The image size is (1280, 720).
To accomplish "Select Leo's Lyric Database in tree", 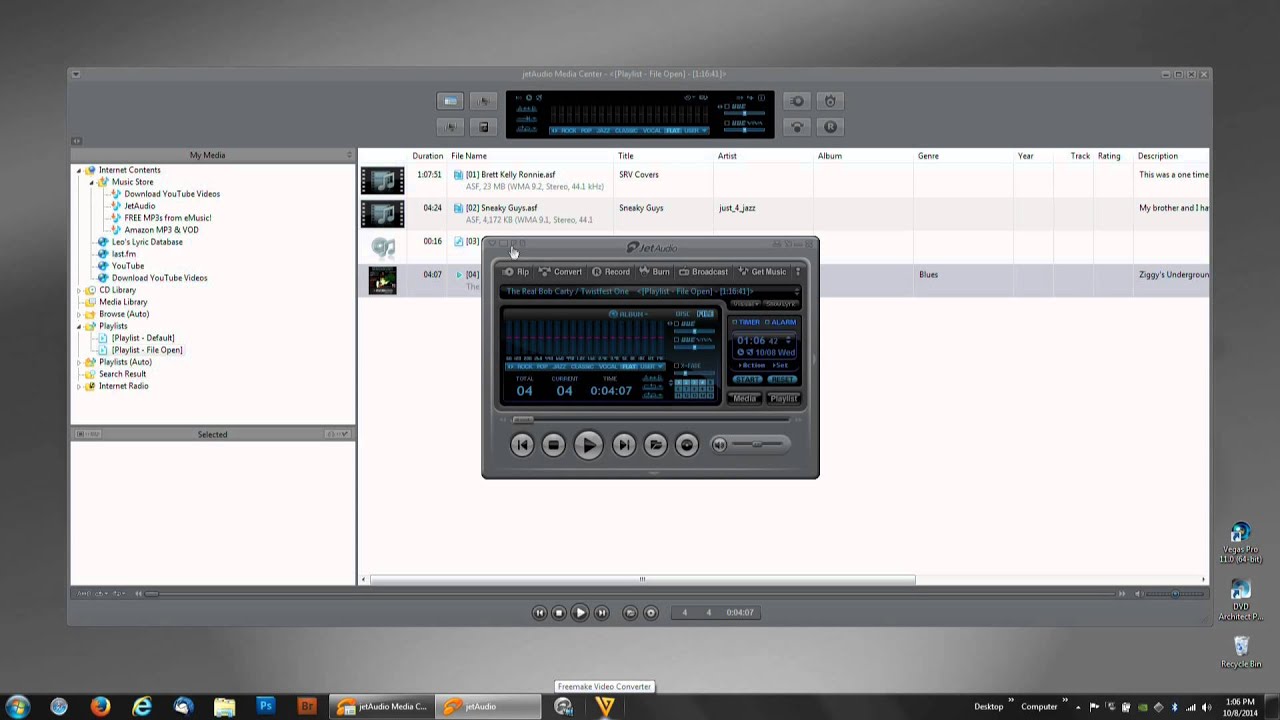I will (x=147, y=242).
